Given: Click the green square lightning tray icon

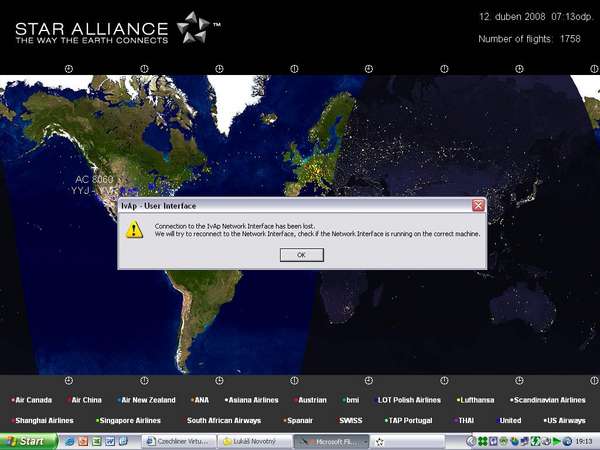Looking at the screenshot, I should click(535, 442).
